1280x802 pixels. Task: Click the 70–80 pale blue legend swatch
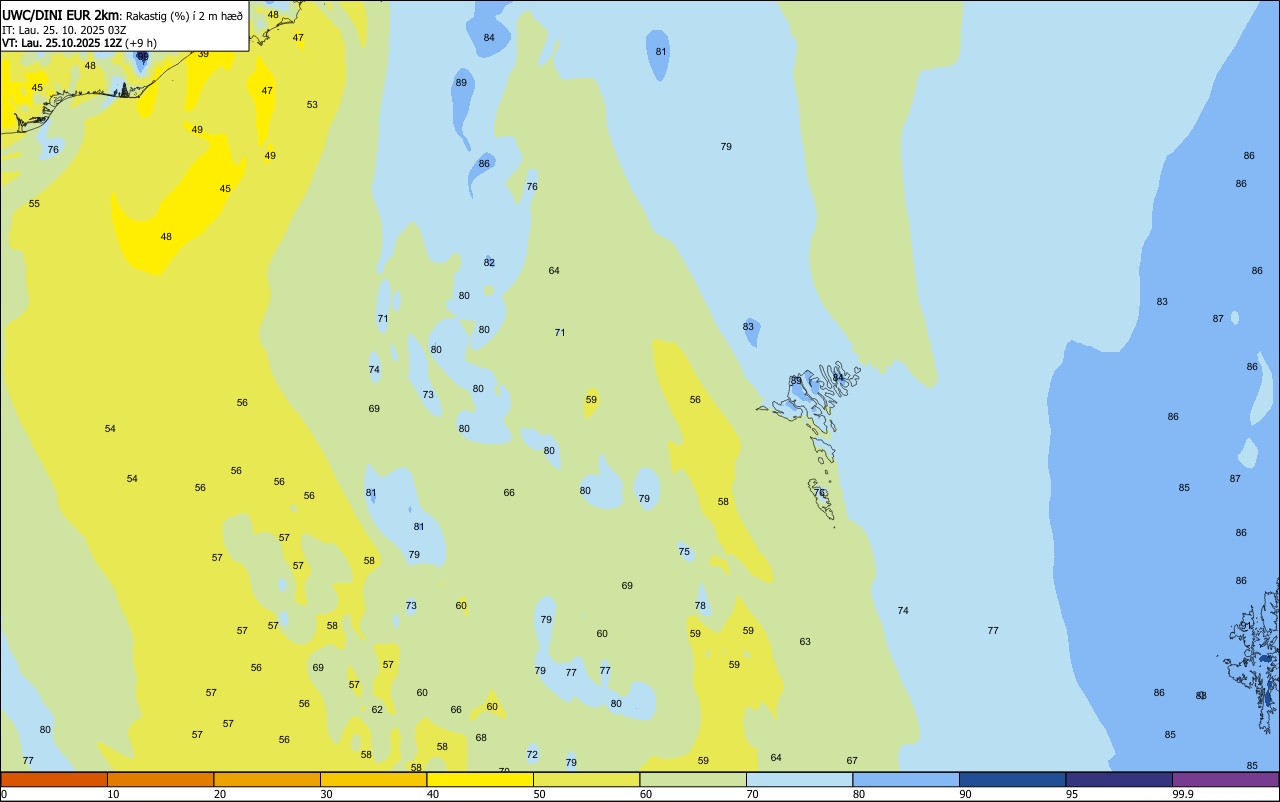click(799, 779)
